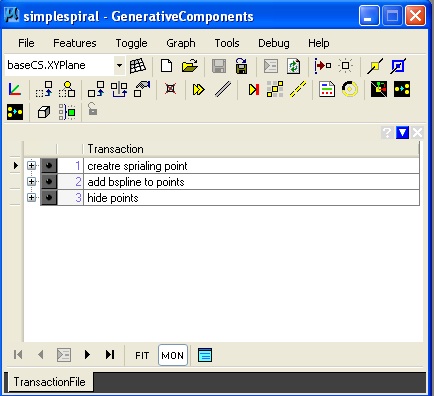The image size is (434, 396).
Task: Create a new file with blank page icon
Action: [166, 66]
